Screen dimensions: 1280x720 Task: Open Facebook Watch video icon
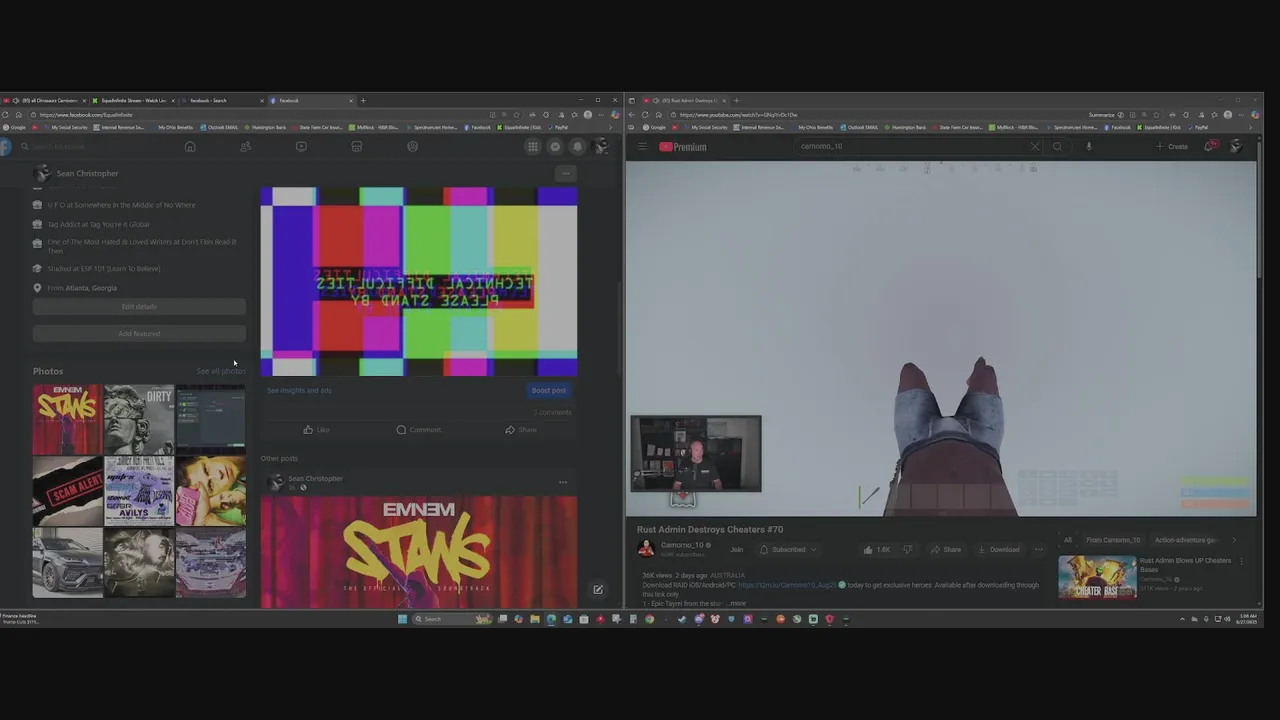click(x=301, y=147)
